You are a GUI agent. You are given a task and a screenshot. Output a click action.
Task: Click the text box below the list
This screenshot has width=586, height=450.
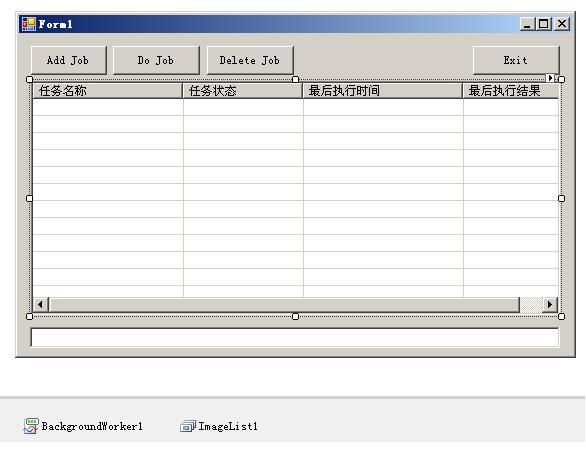click(295, 338)
